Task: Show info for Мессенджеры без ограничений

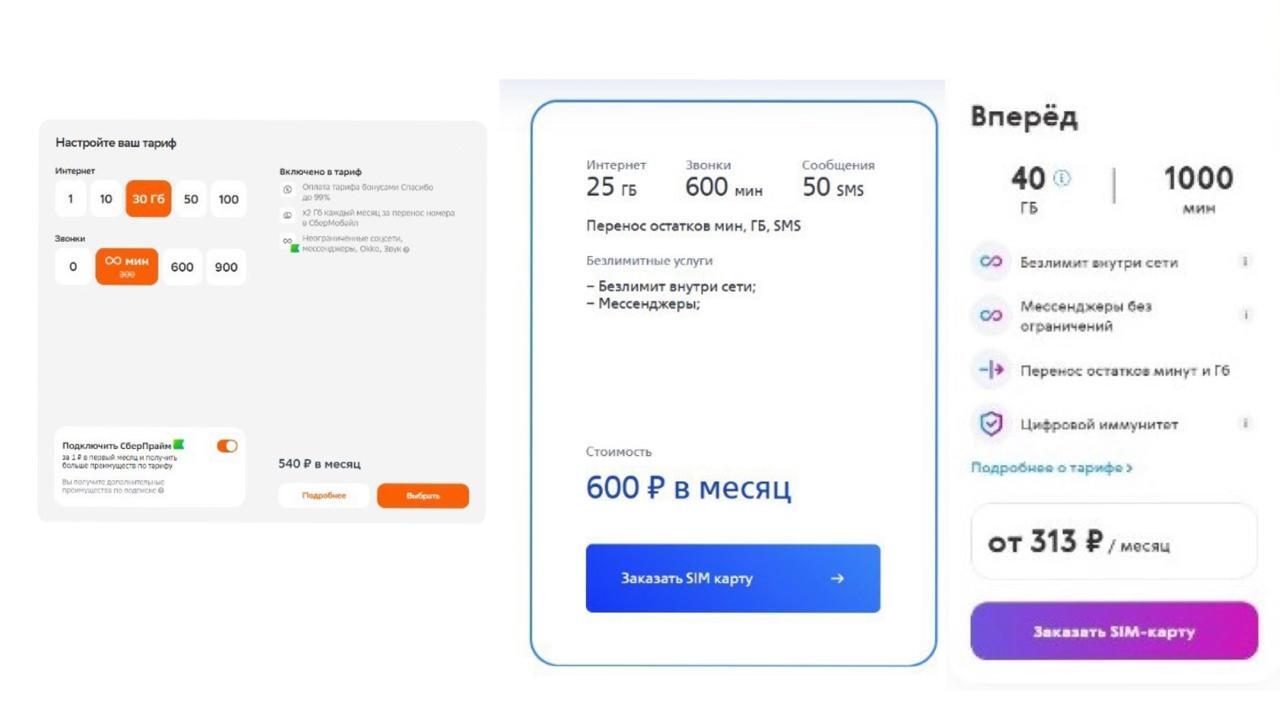Action: (1245, 315)
